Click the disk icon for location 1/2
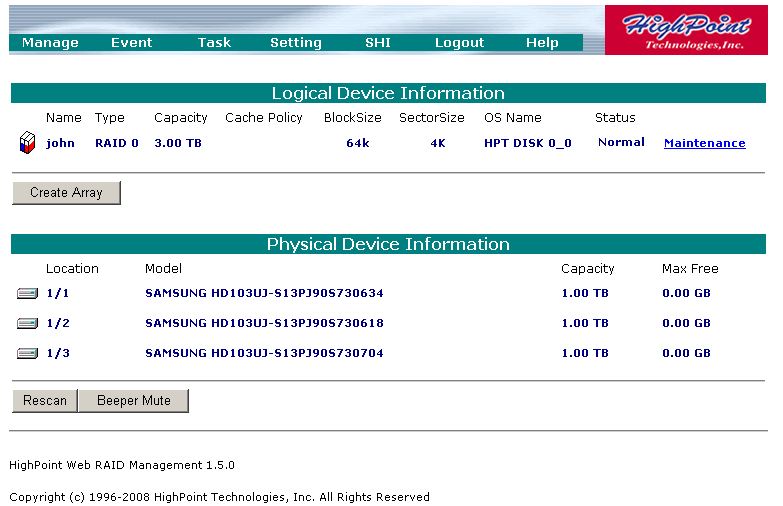783x506 pixels. point(27,323)
